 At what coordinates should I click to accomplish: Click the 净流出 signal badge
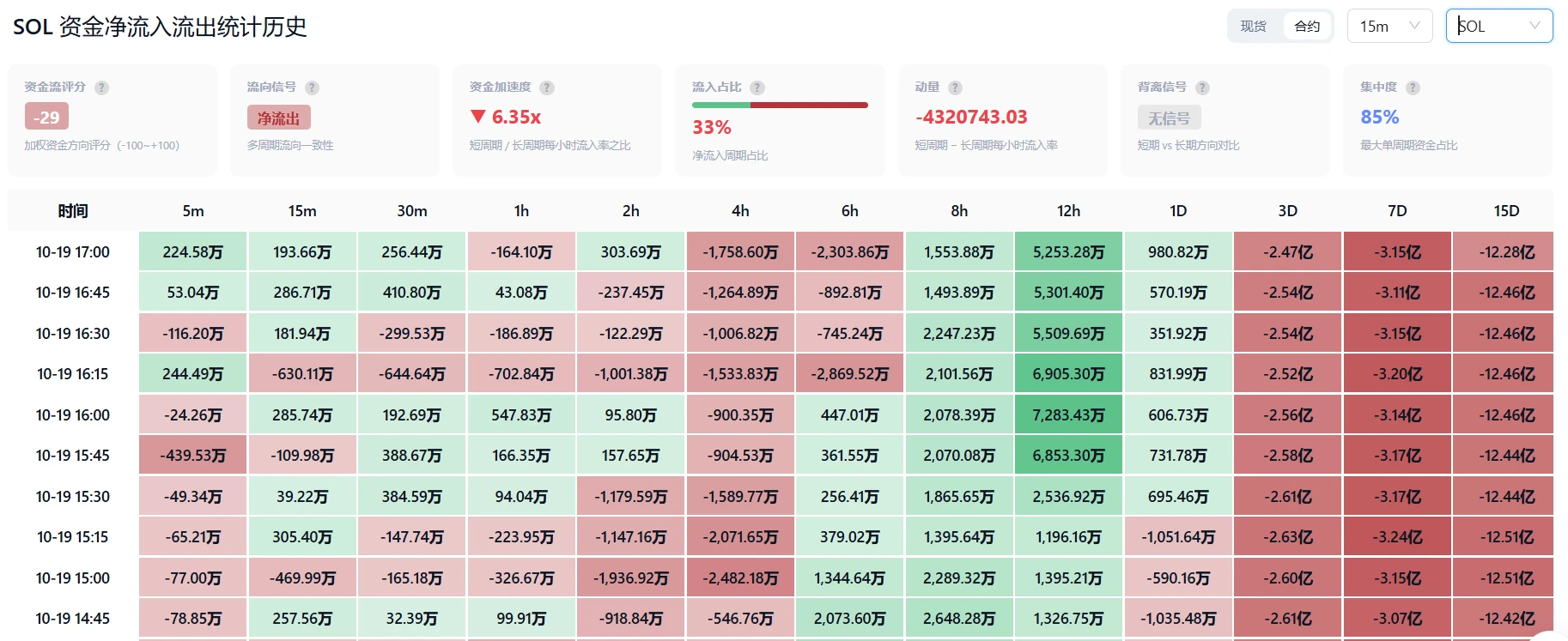279,118
